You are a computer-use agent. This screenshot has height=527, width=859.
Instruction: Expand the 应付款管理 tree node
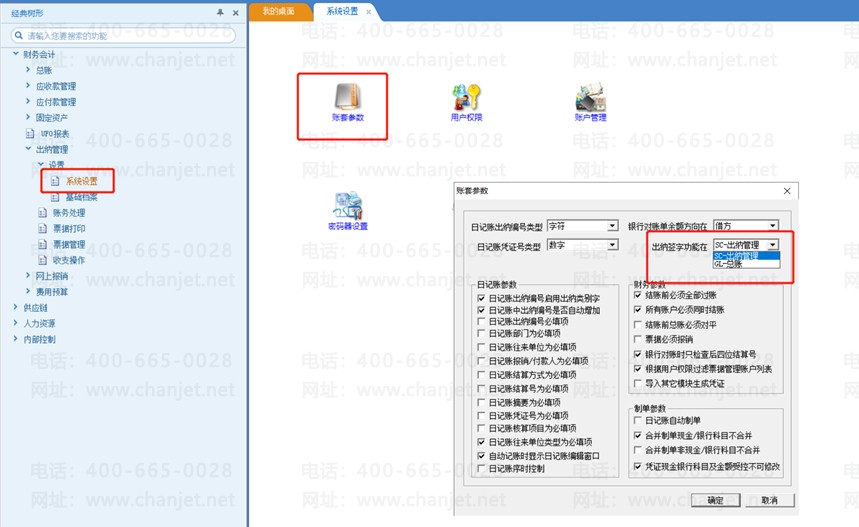click(28, 101)
